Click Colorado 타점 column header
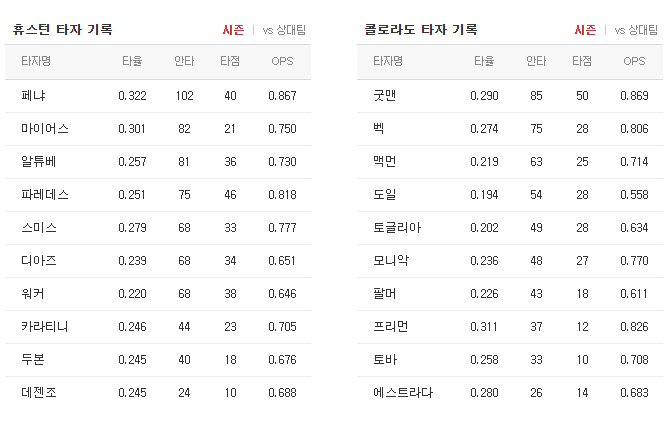 click(x=582, y=61)
